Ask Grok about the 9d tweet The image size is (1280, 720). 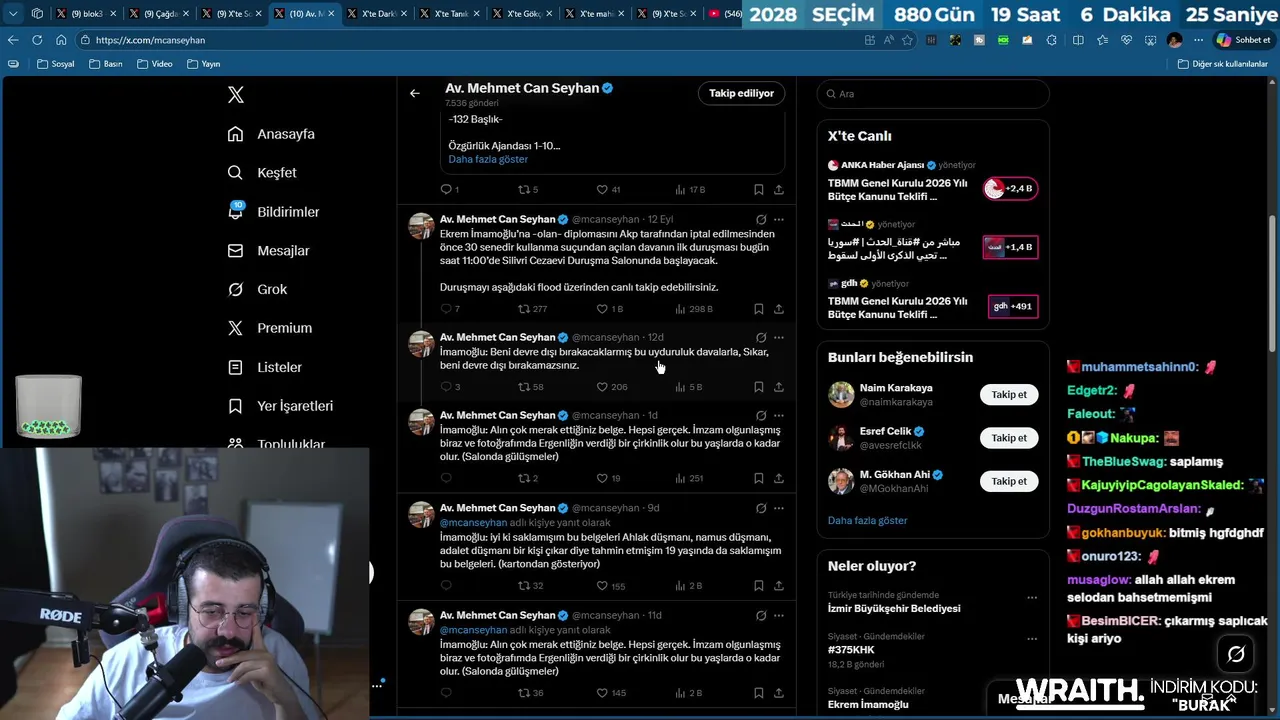tap(761, 508)
